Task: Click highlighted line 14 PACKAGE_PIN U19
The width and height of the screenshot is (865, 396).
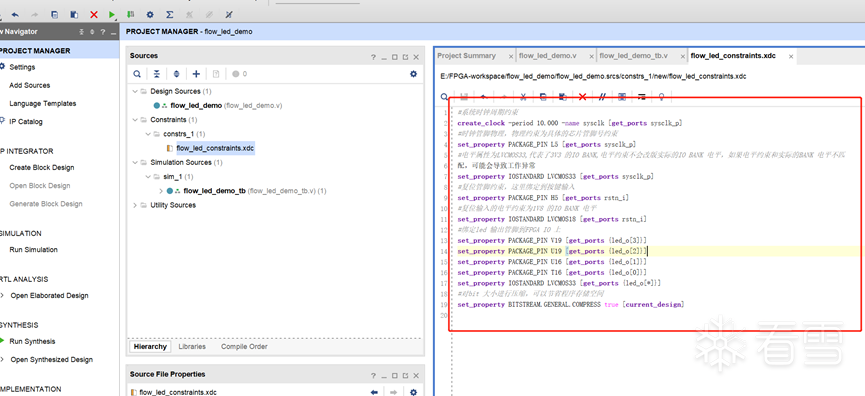Action: click(x=552, y=251)
